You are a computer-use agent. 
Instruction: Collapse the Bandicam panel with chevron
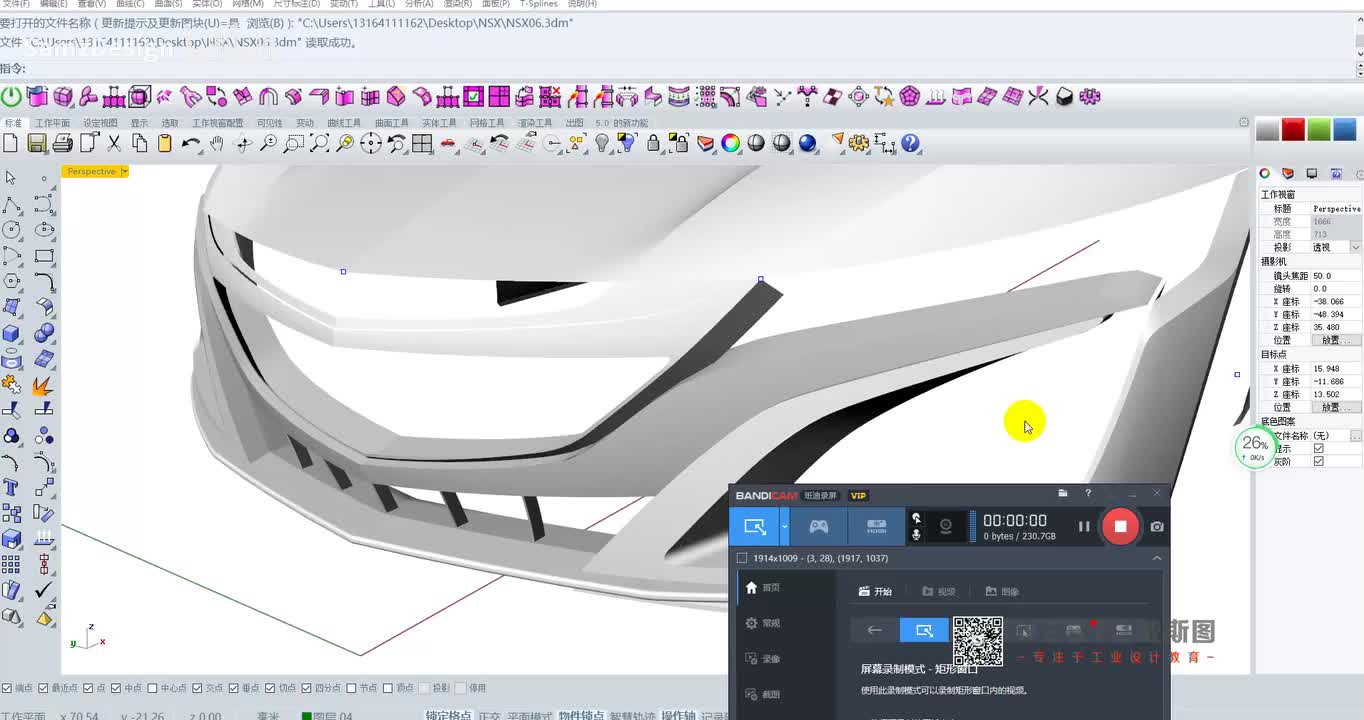[1157, 558]
